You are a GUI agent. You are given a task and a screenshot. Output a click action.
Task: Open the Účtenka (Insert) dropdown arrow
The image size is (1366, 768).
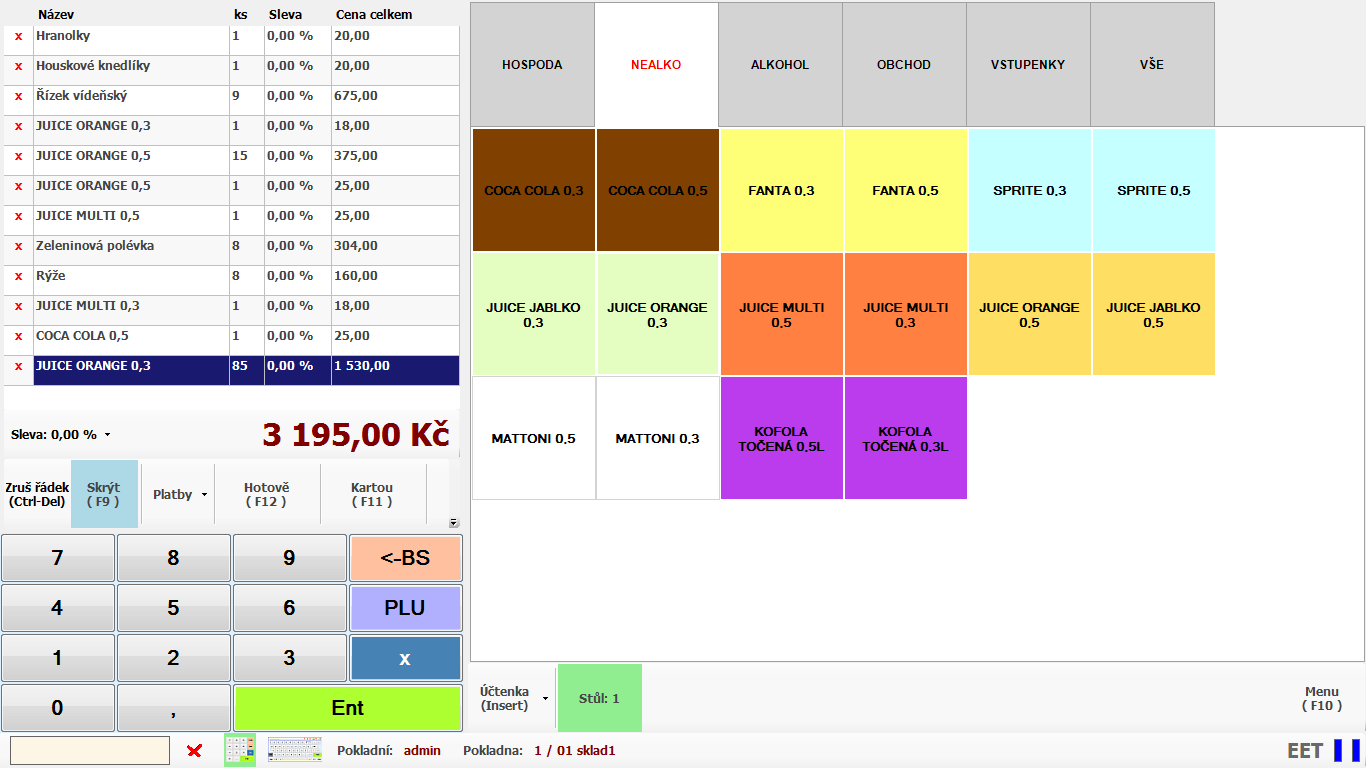point(545,698)
